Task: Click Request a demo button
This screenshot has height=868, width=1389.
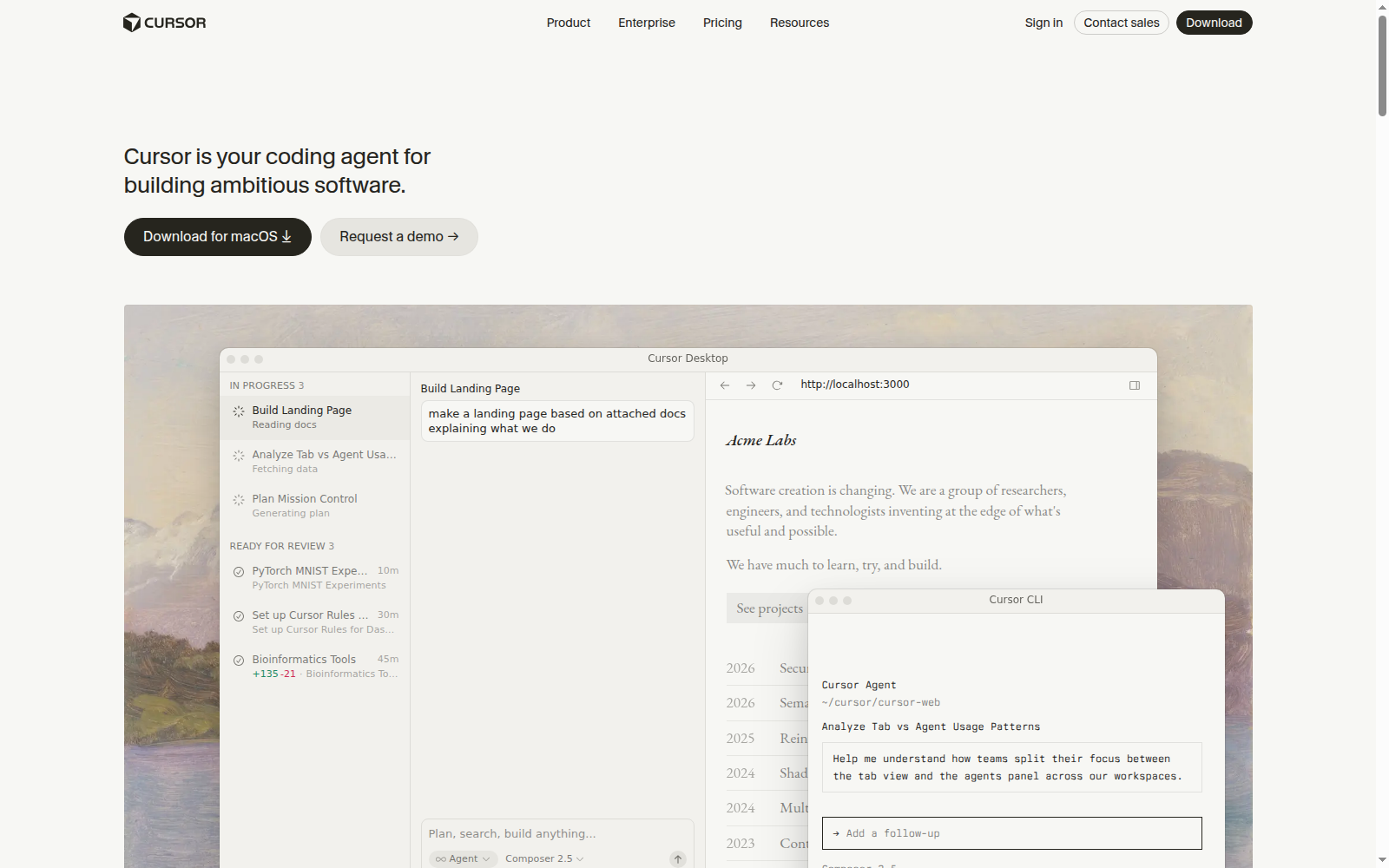Action: click(x=399, y=237)
